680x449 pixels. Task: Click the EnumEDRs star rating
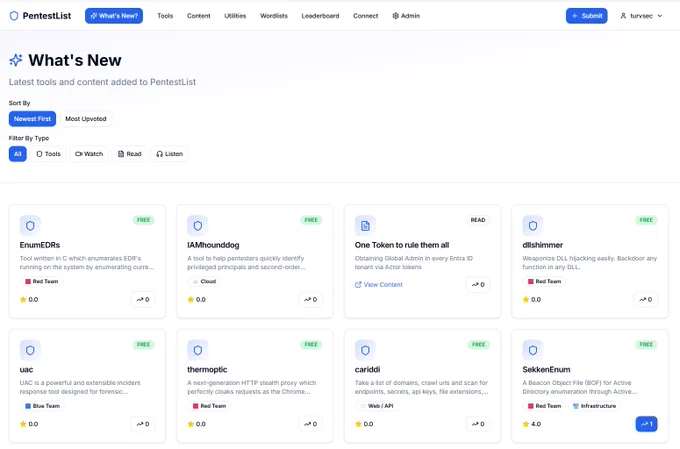click(x=29, y=299)
